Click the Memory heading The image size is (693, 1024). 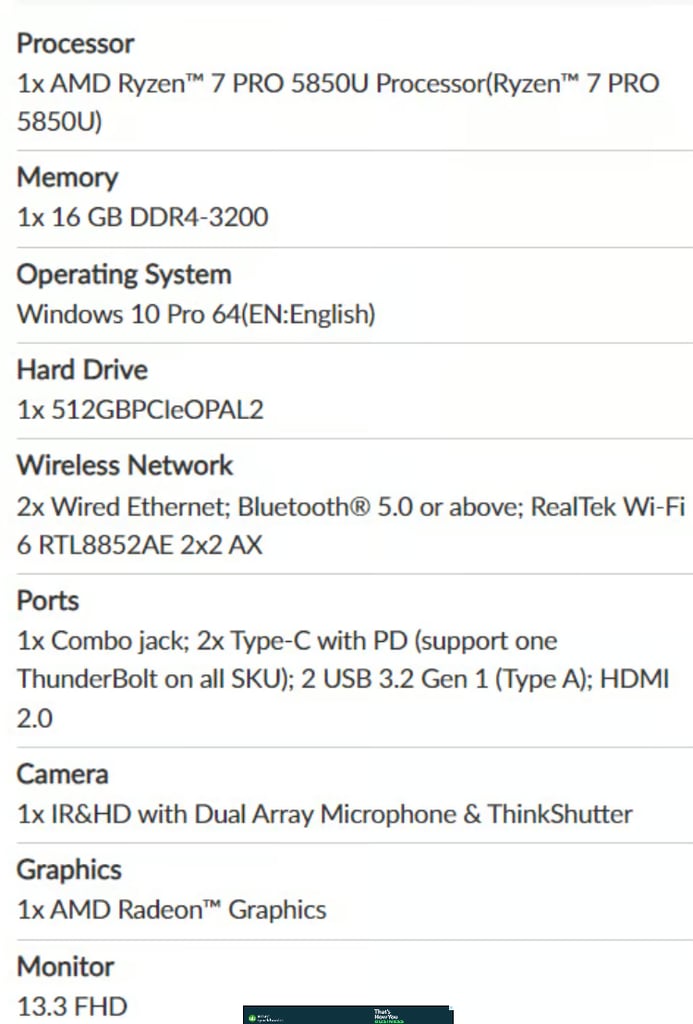pyautogui.click(x=67, y=178)
